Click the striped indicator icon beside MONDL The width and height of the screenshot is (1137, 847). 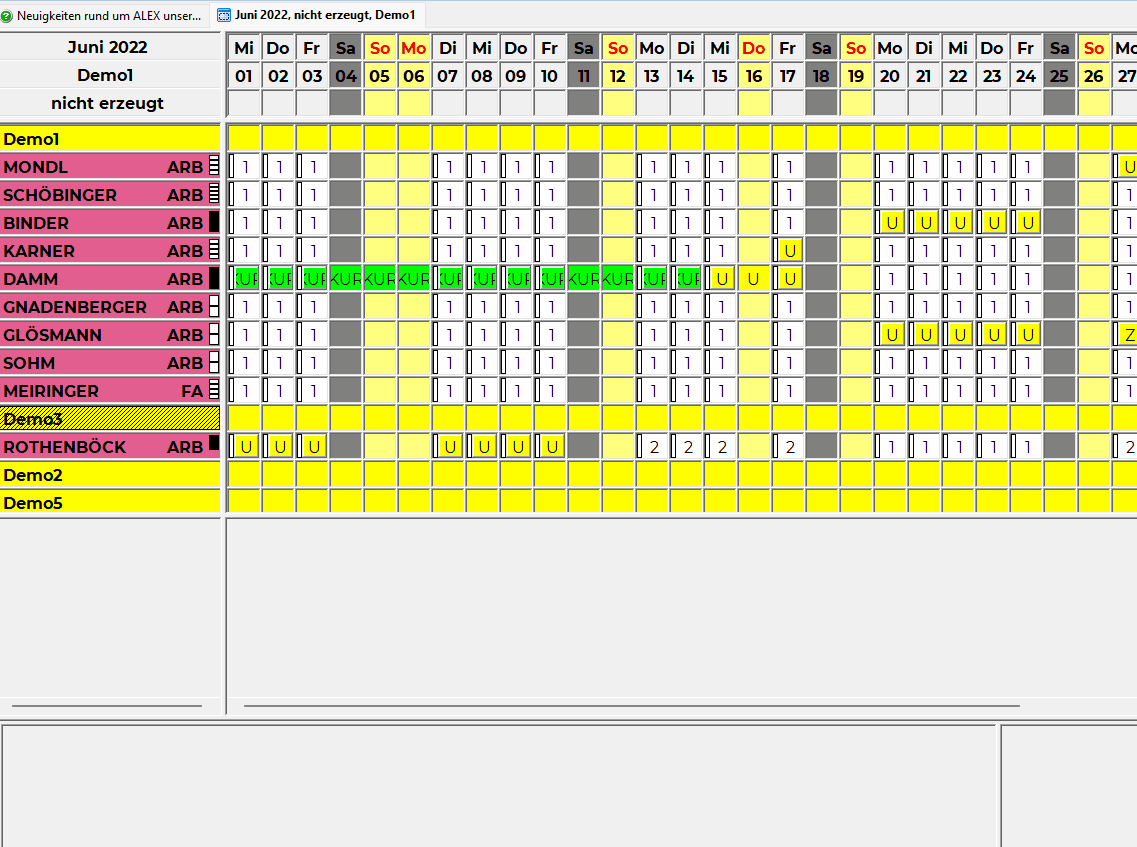(213, 167)
